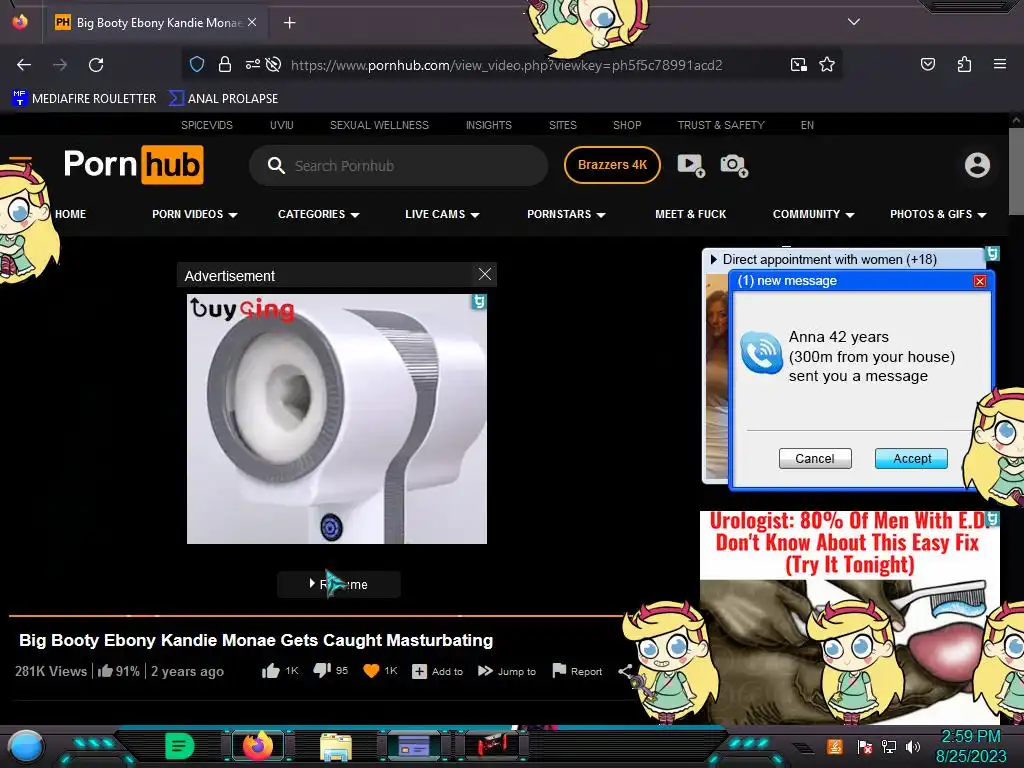
Task: Open a new browser tab
Action: pos(290,23)
